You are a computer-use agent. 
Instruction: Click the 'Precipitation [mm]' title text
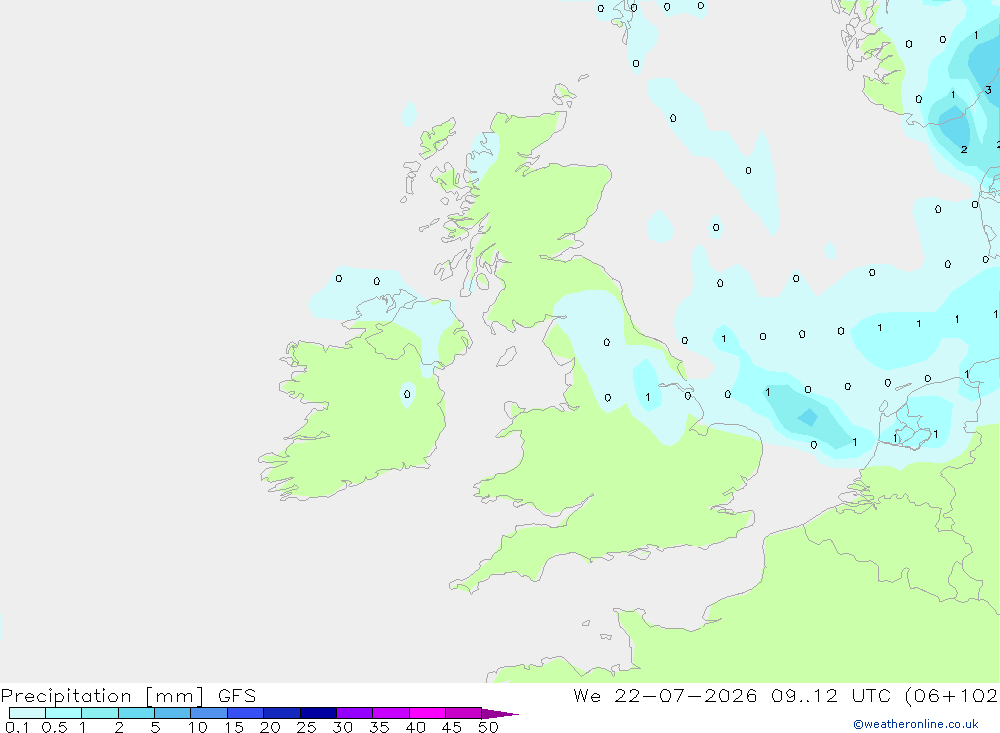(103, 696)
